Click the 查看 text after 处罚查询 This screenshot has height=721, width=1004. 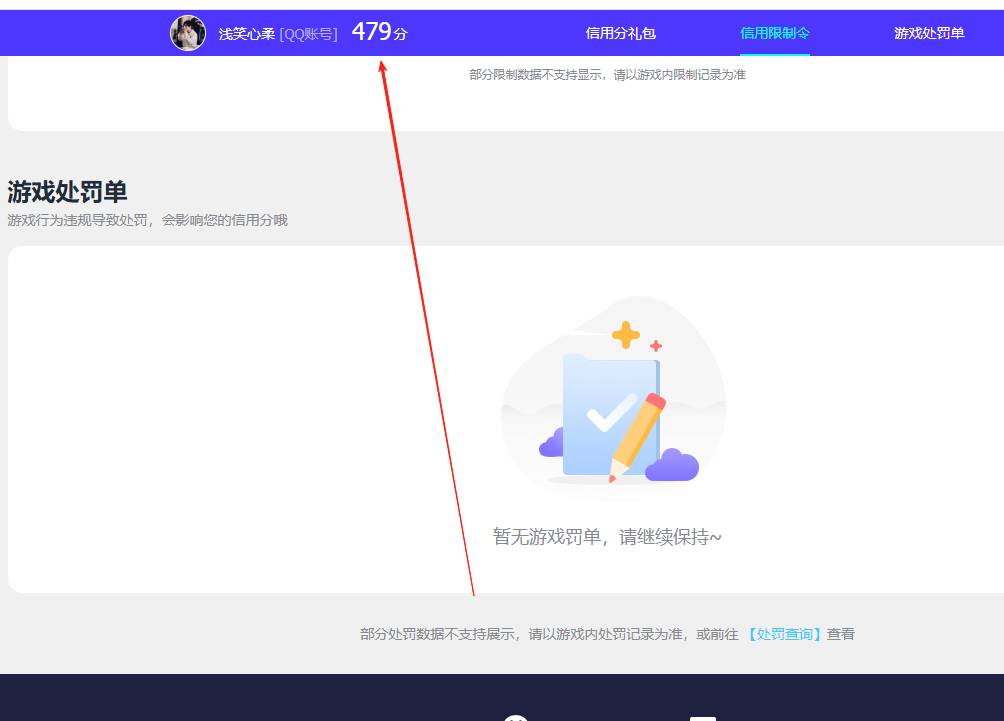point(841,633)
